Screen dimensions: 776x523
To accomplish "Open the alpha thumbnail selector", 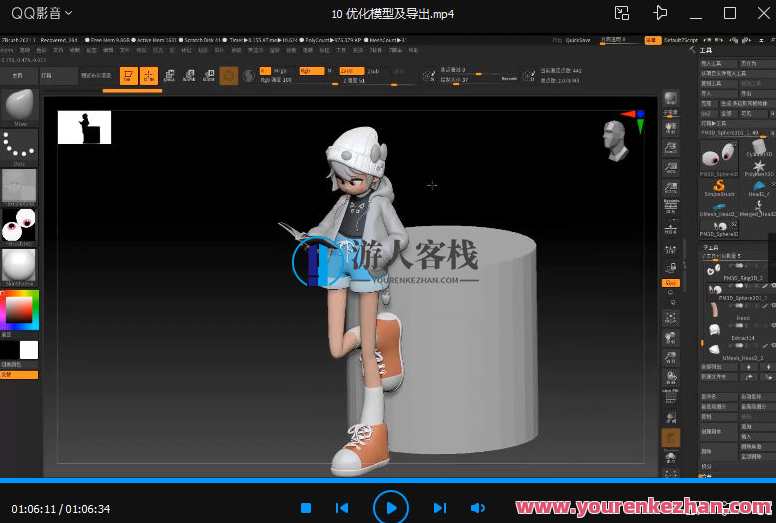I will pos(19,187).
